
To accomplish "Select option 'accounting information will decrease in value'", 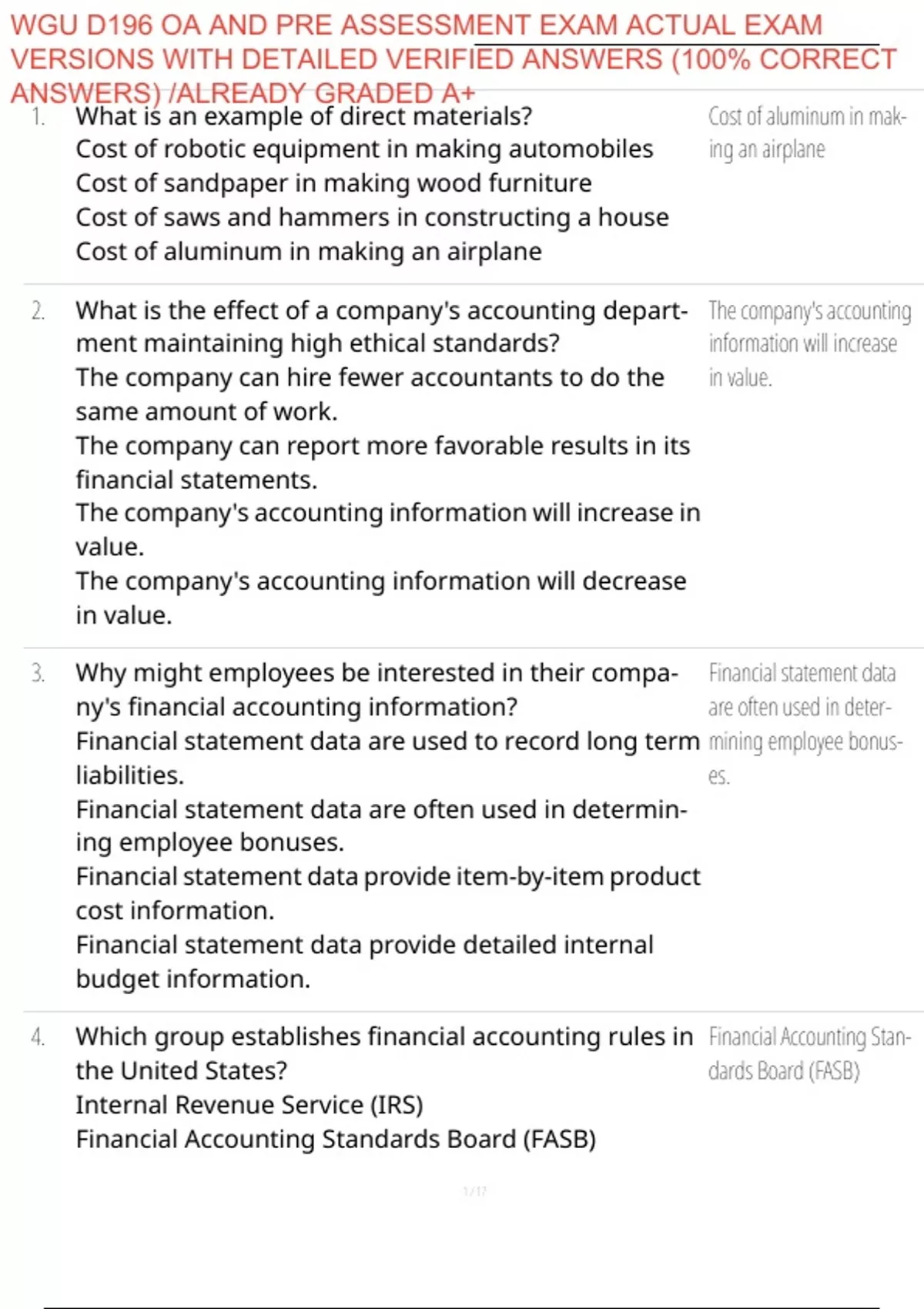I will point(380,598).
